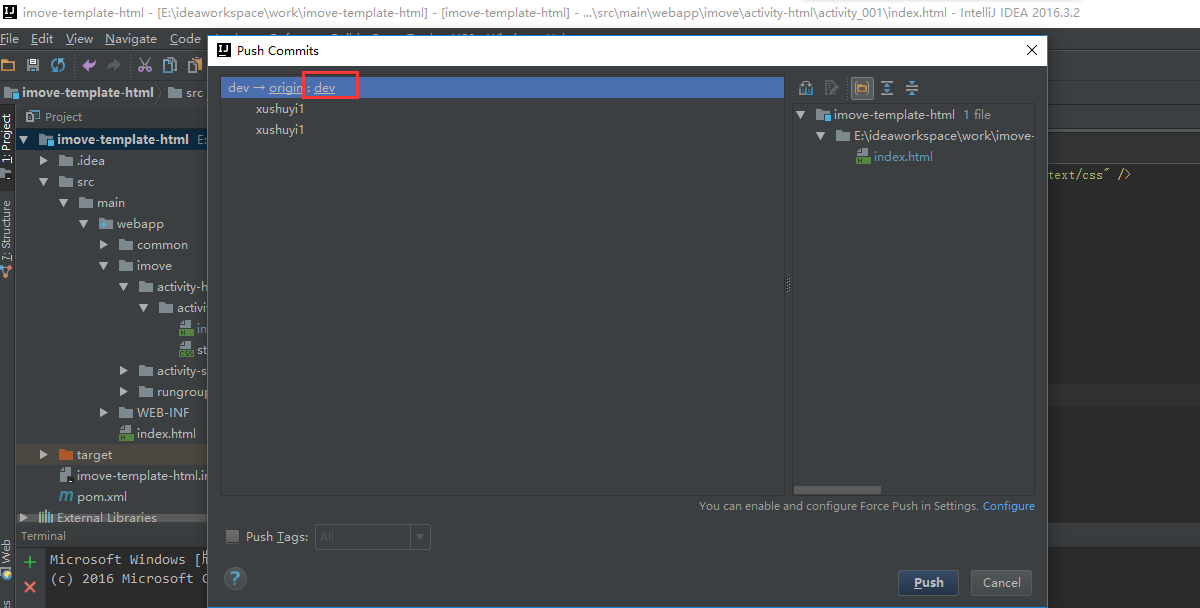1200x608 pixels.
Task: Click the Edit Source icon in Push dialog
Action: [x=832, y=88]
